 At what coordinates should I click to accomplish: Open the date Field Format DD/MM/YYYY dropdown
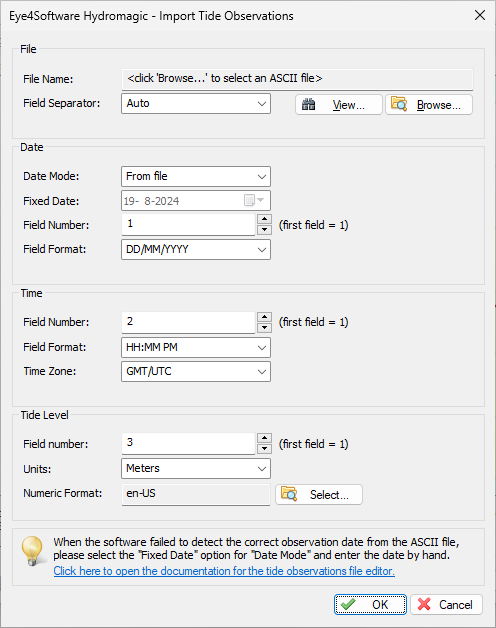point(196,250)
